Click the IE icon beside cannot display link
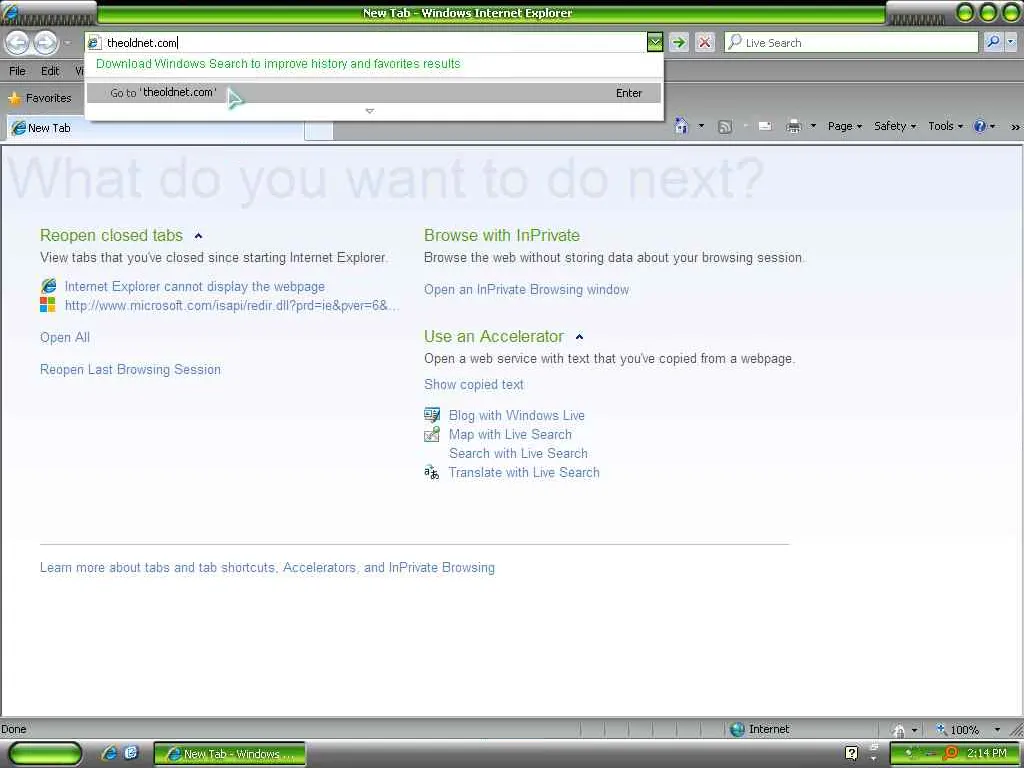 pos(48,286)
